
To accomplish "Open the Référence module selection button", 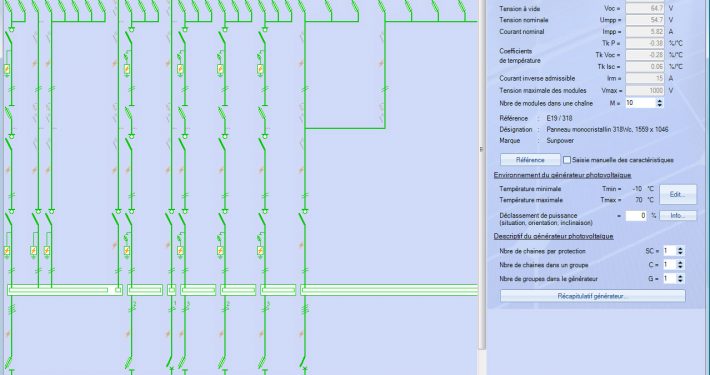I will pyautogui.click(x=530, y=160).
